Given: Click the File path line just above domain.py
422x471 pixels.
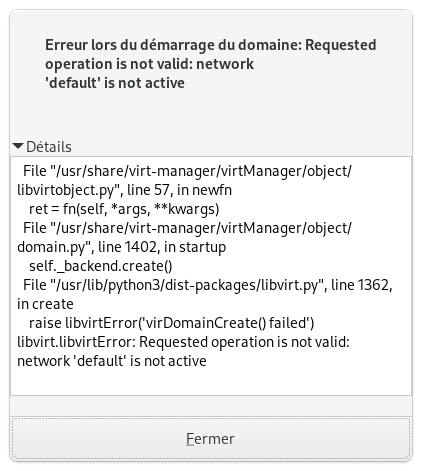Looking at the screenshot, I should tap(187, 228).
